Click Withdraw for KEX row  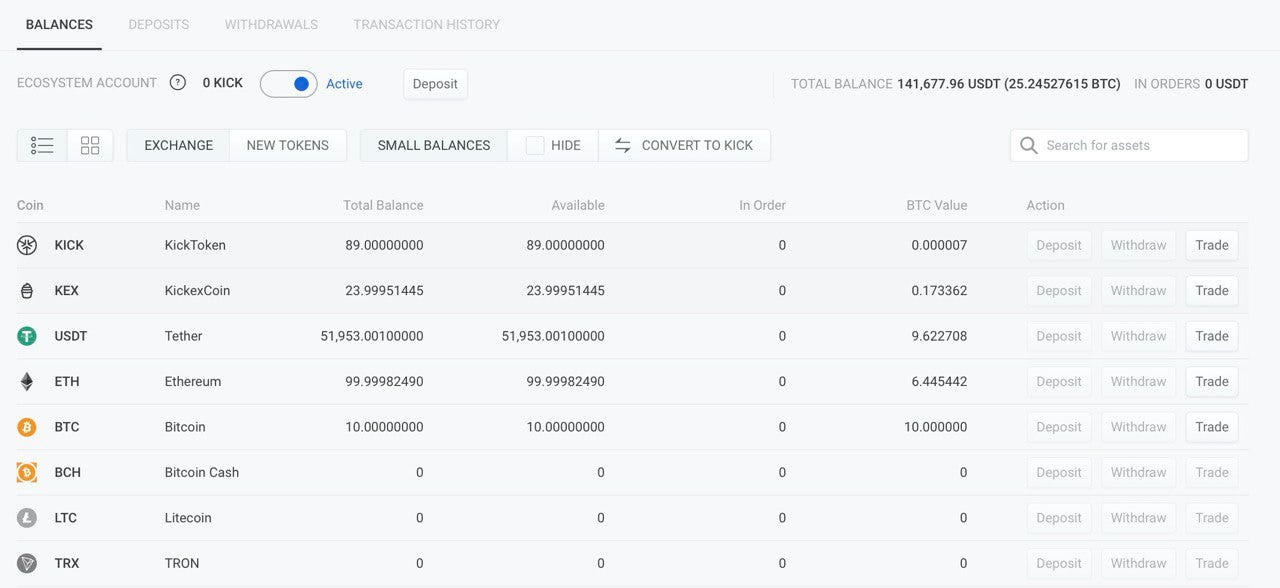(1138, 291)
